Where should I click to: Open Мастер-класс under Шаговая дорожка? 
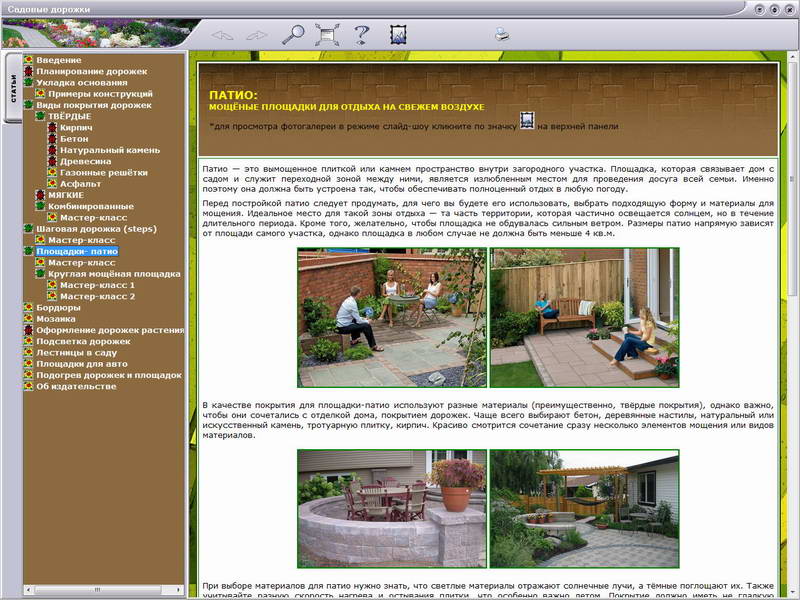pyautogui.click(x=82, y=240)
